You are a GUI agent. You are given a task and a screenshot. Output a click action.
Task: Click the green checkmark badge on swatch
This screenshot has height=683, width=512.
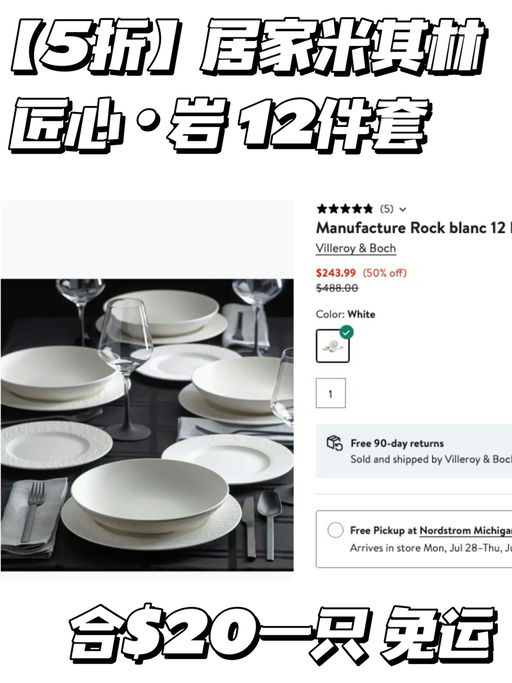coord(346,332)
